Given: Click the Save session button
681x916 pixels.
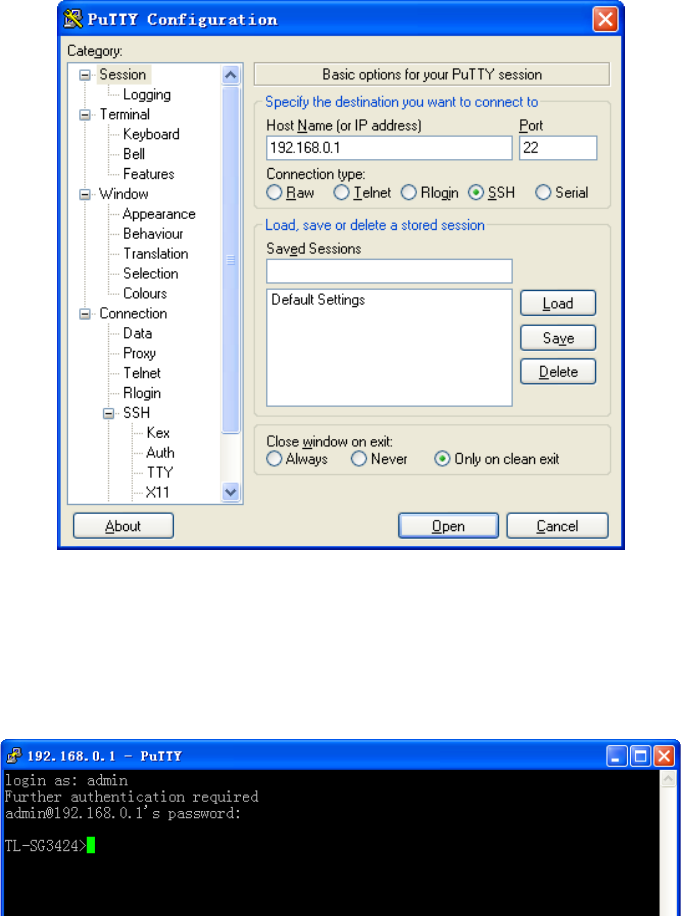Looking at the screenshot, I should point(558,338).
